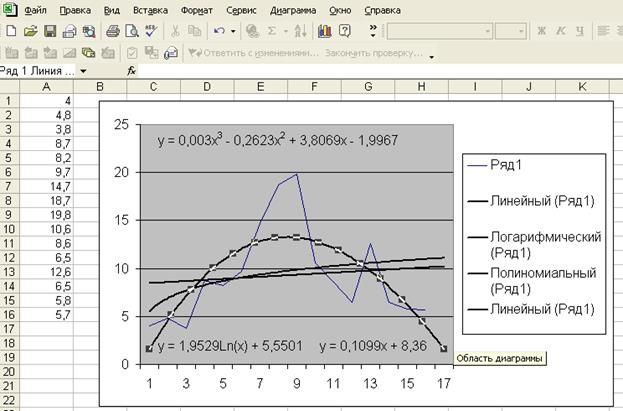Open the Undo history dropdown arrow
623x411 pixels.
(x=231, y=31)
